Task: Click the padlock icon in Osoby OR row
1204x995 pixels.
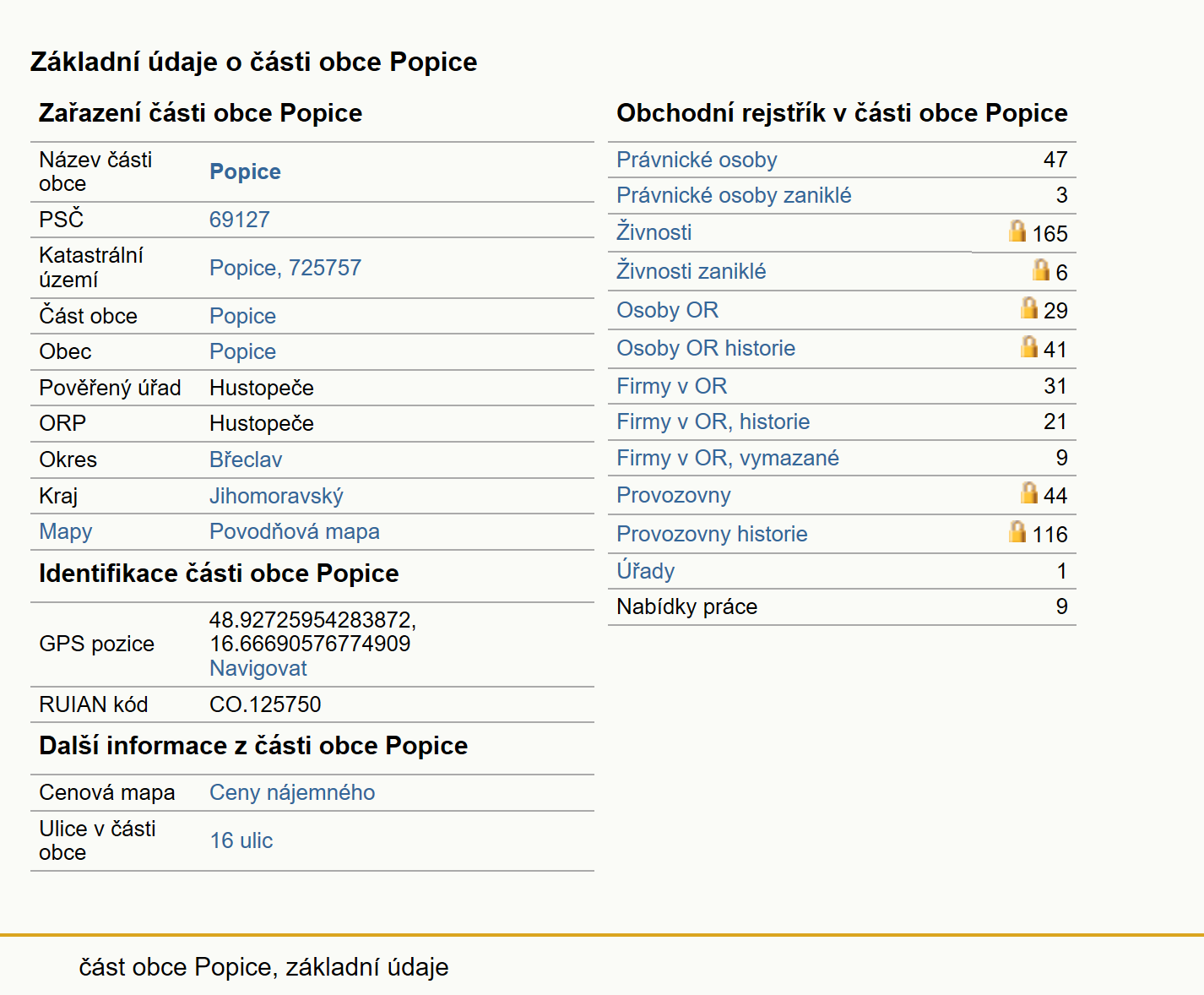Action: coord(1029,308)
